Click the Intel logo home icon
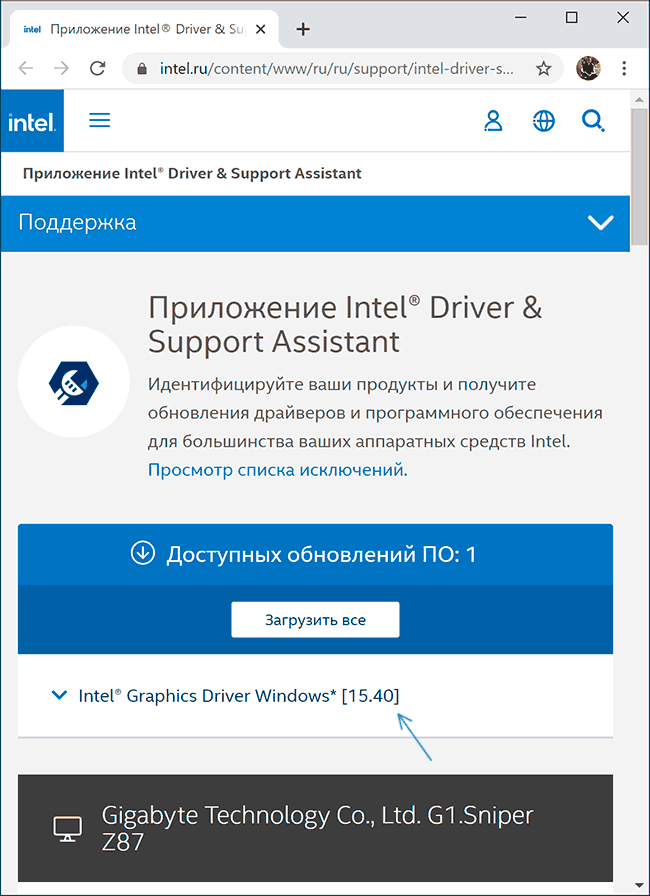 coord(32,121)
